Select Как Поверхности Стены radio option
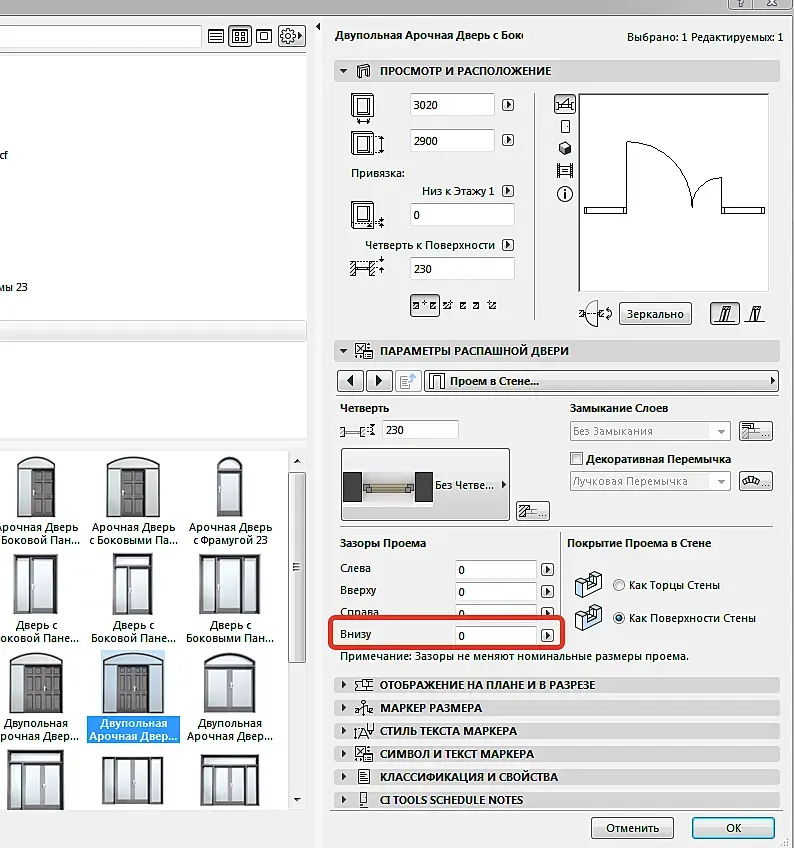The width and height of the screenshot is (794, 848). [x=619, y=618]
